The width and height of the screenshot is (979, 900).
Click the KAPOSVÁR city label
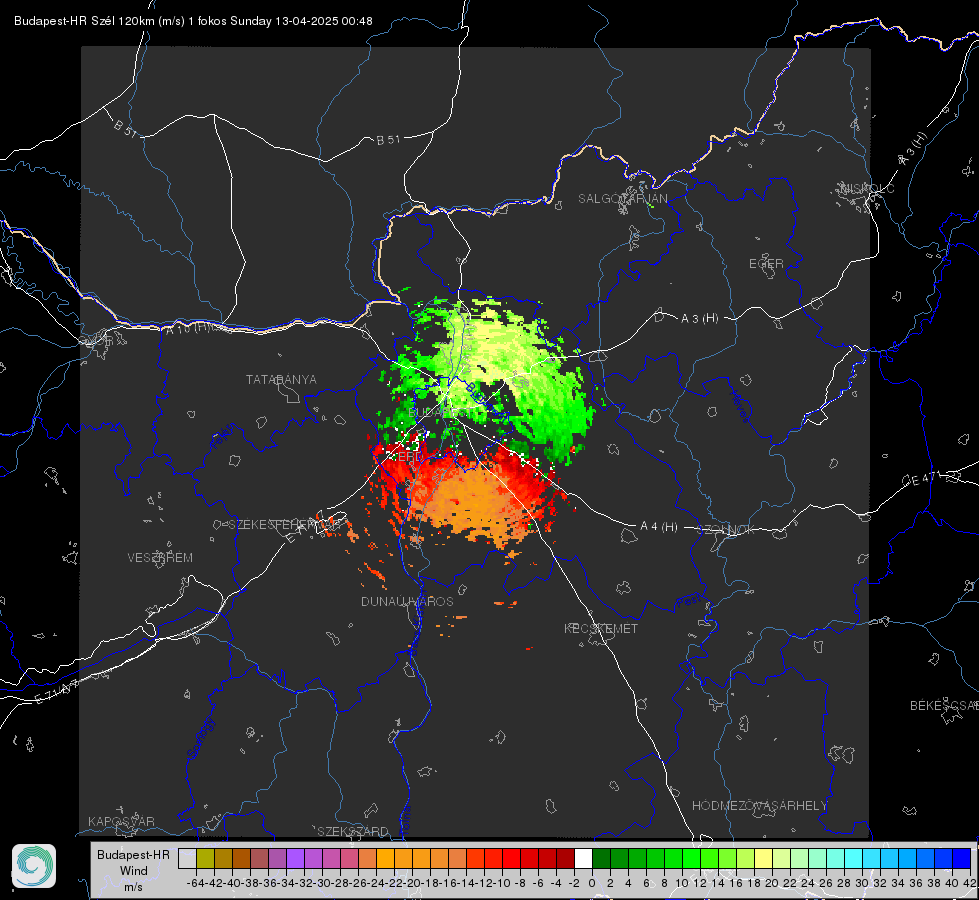[x=121, y=821]
